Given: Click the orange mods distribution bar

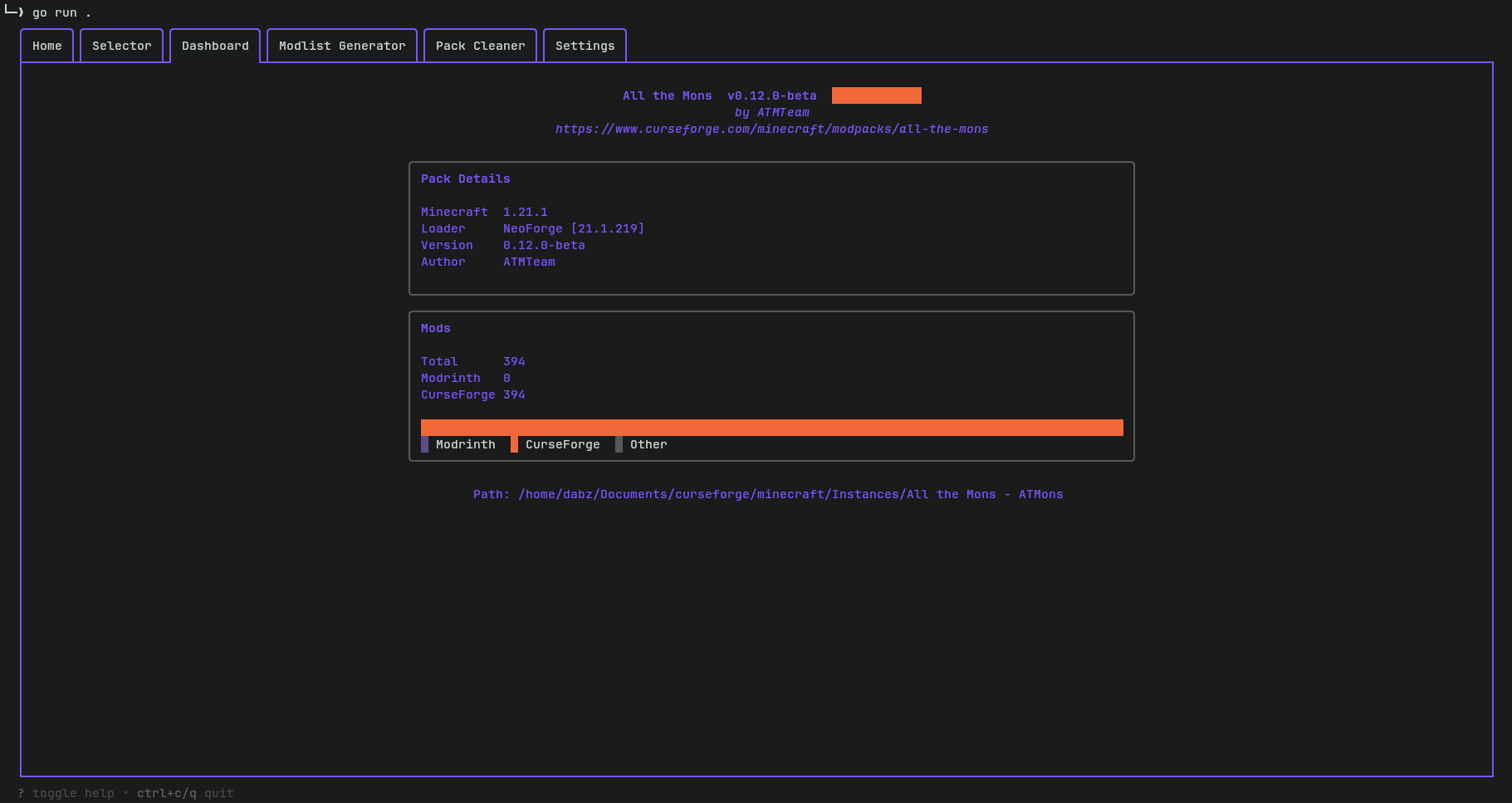Looking at the screenshot, I should click(x=772, y=428).
